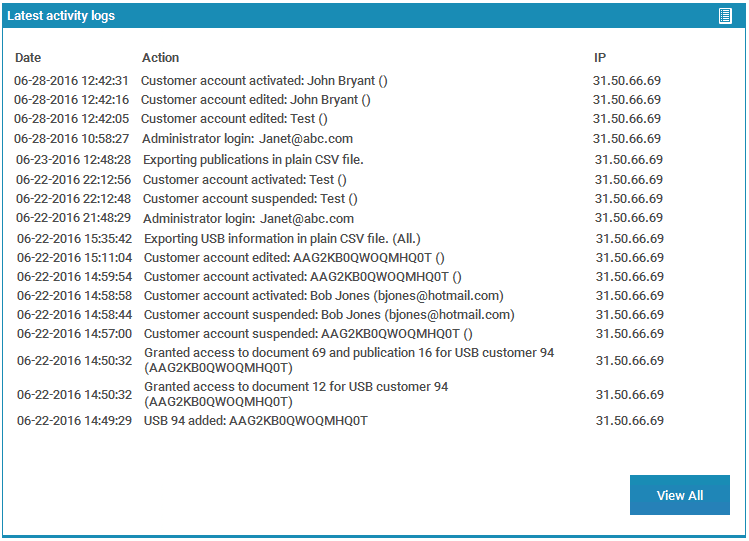Screen dimensions: 749x541
Task: Click the View All button
Action: tap(679, 495)
